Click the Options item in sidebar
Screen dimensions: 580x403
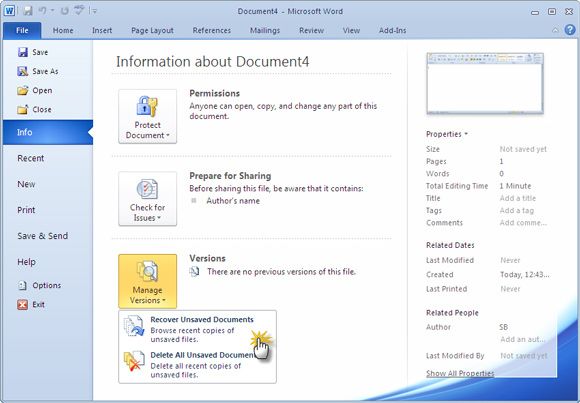tap(39, 285)
